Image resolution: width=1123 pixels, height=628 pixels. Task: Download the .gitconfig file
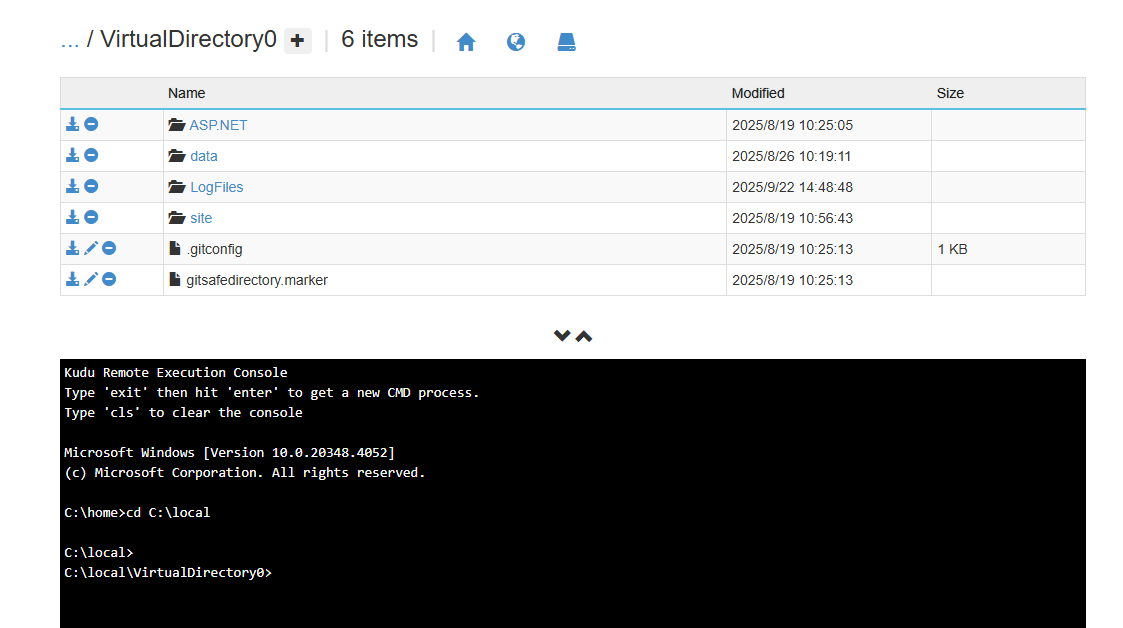72,248
